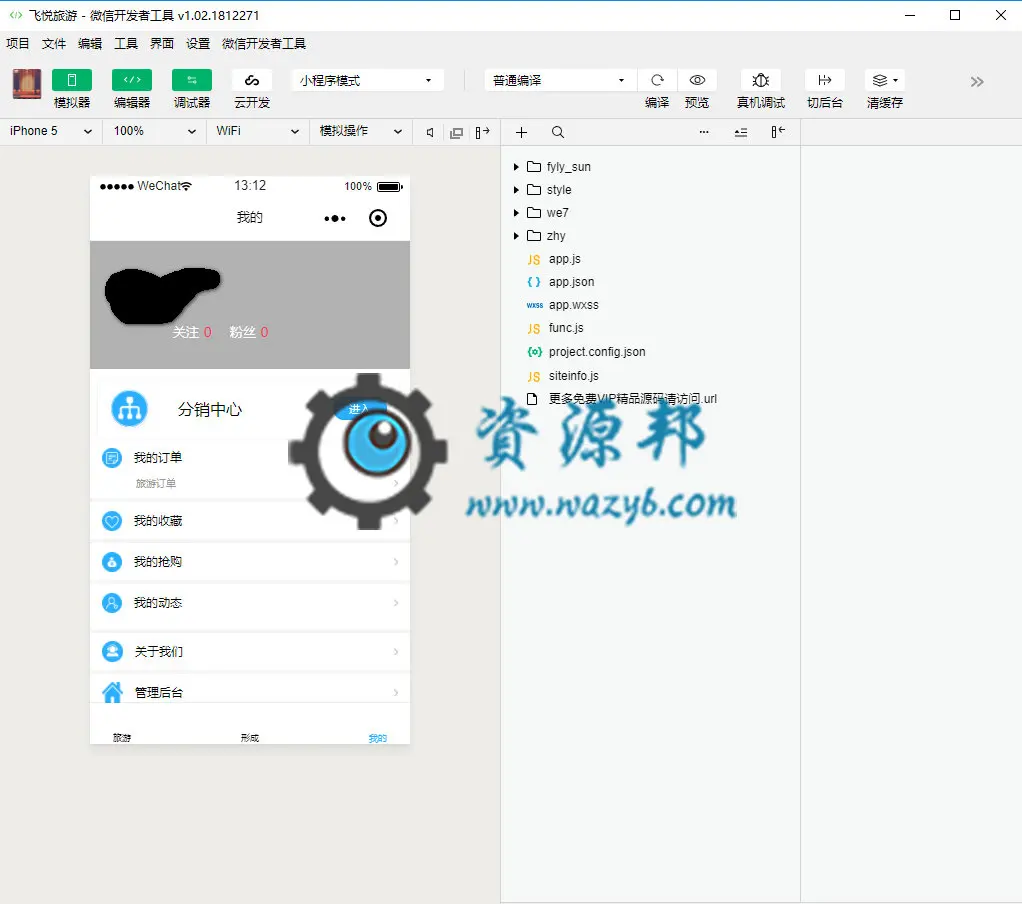
Task: Open 我的收藏 favorites row
Action: [x=250, y=521]
